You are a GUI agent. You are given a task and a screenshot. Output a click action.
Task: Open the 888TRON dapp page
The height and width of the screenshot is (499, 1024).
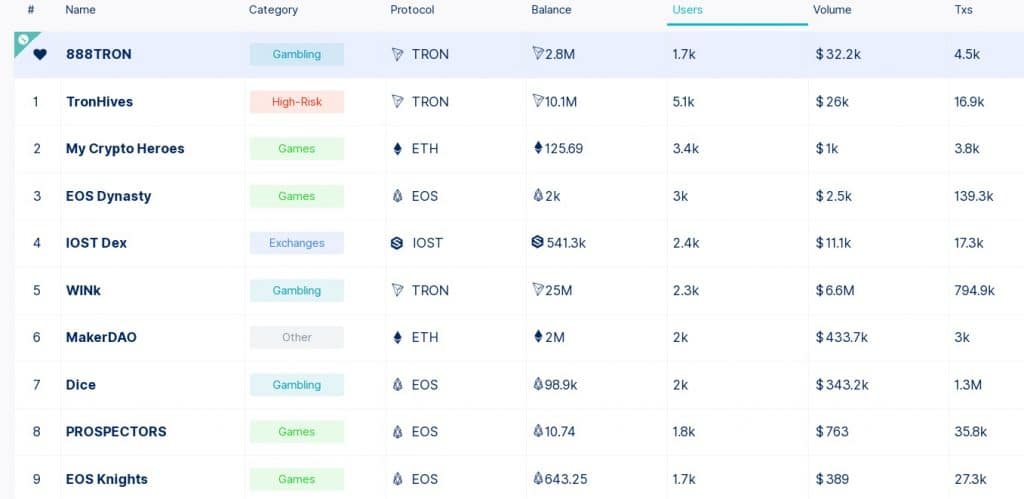pos(99,55)
